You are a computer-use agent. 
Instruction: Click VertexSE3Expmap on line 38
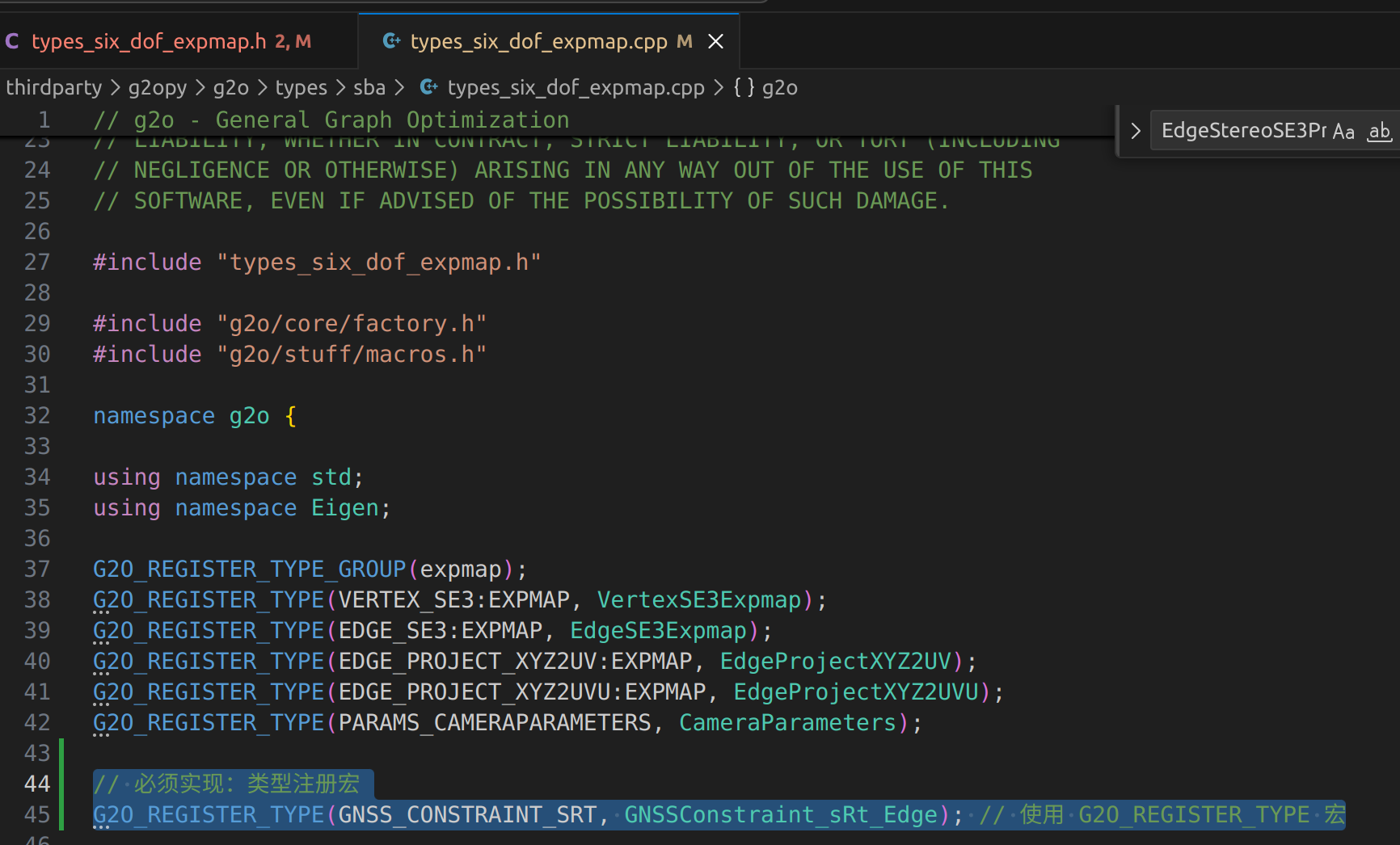[699, 599]
